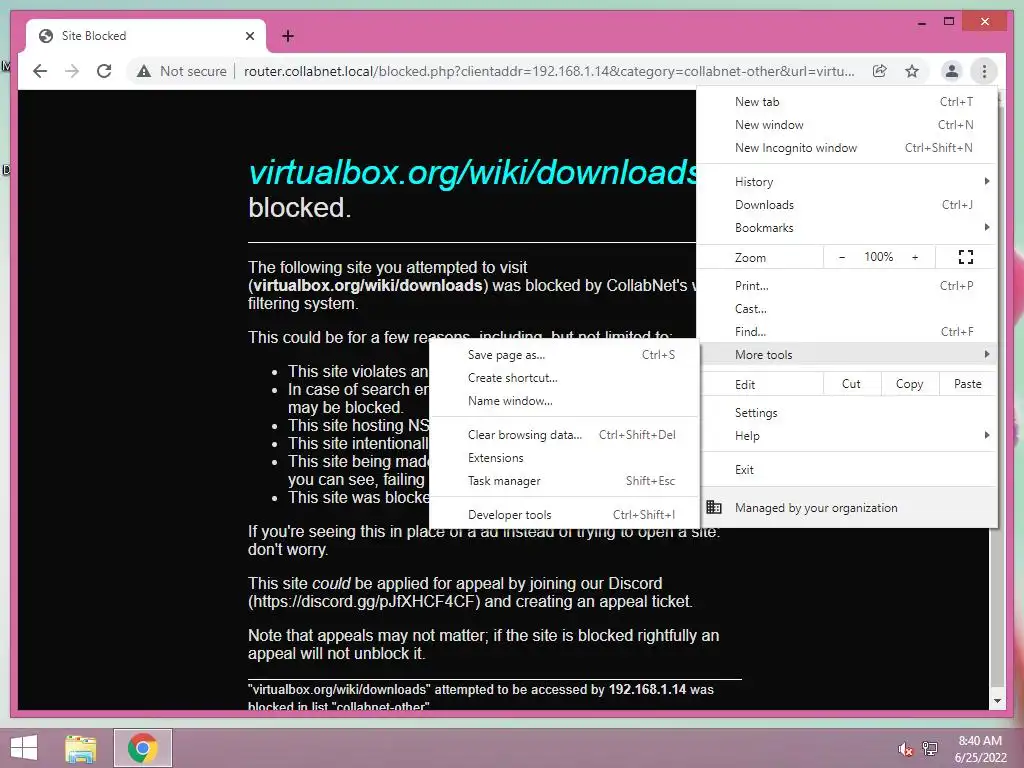Click the organization building icon
This screenshot has width=1024, height=768.
coord(714,507)
